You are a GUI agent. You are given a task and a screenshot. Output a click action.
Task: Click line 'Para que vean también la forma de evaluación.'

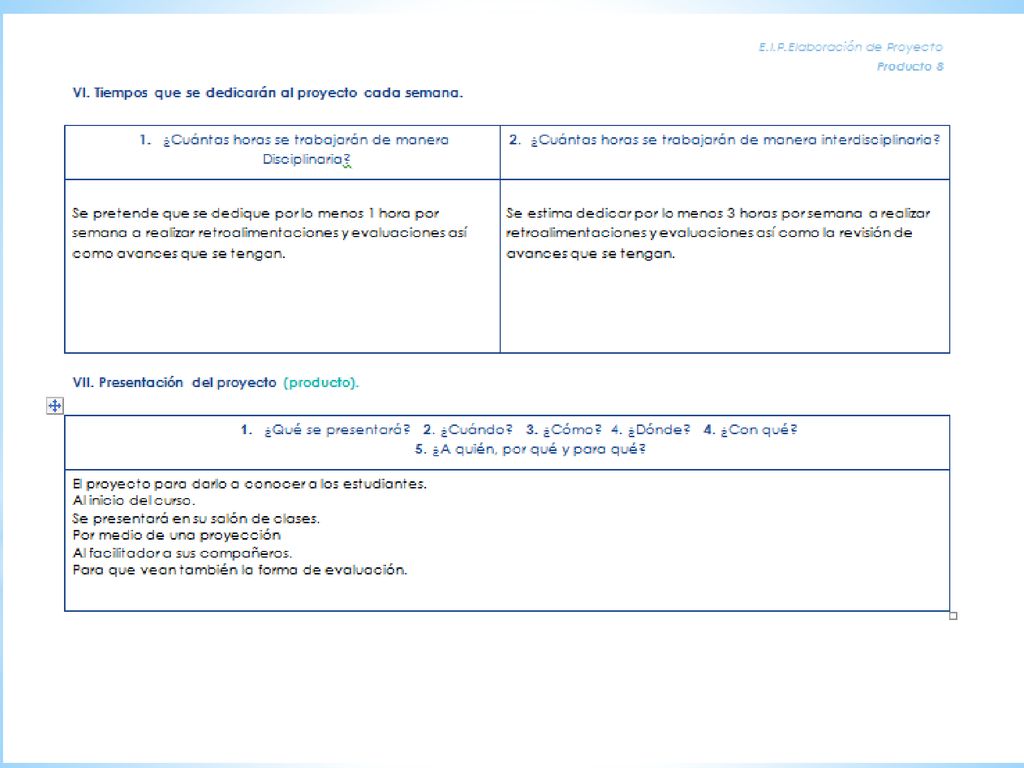(x=240, y=570)
